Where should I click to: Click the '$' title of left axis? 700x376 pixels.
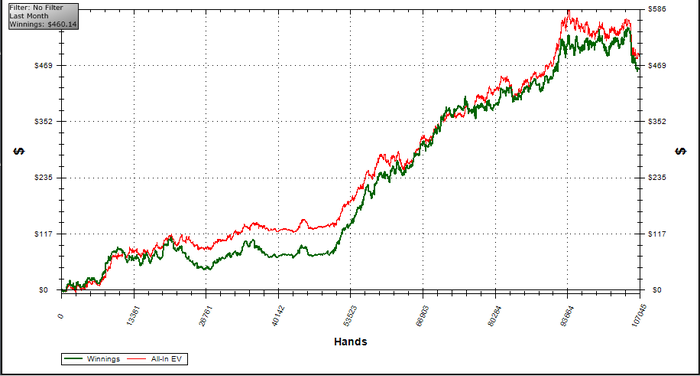click(x=19, y=151)
